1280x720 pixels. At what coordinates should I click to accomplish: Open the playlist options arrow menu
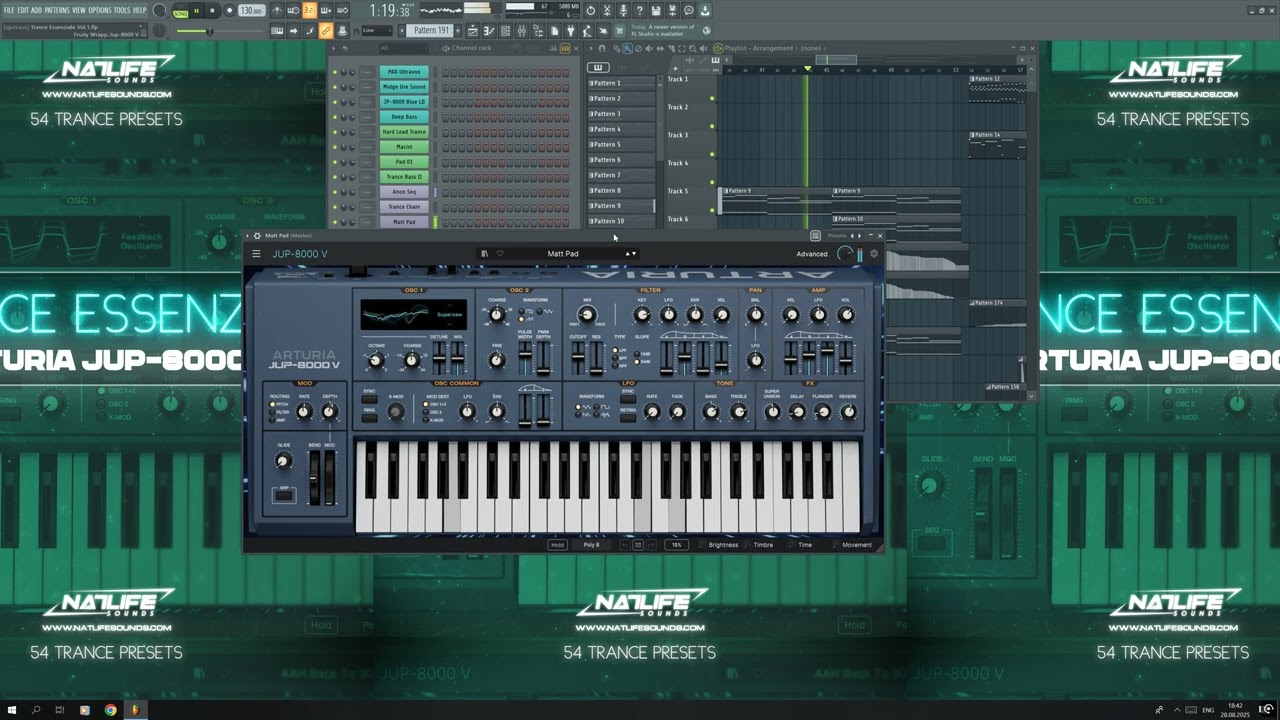click(x=592, y=48)
